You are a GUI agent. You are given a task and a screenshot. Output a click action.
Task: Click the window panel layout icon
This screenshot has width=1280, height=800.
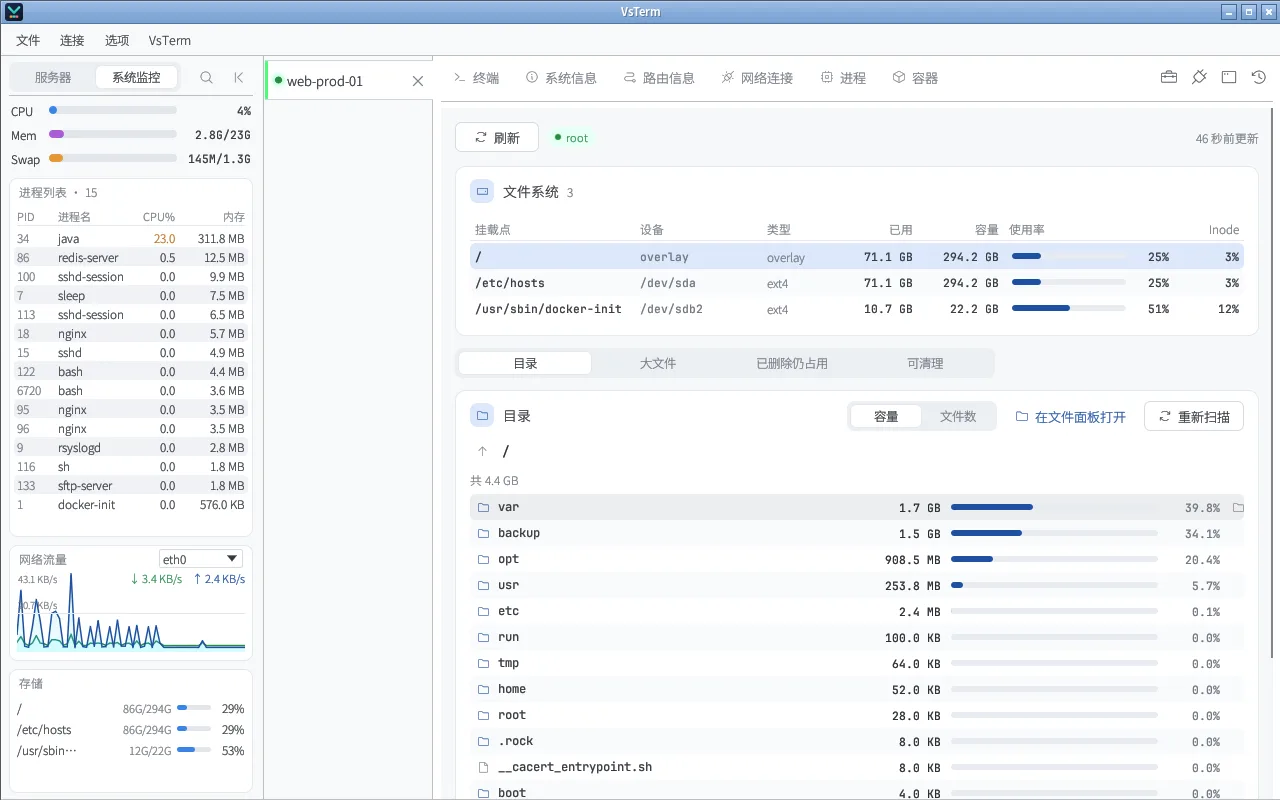tap(1229, 77)
